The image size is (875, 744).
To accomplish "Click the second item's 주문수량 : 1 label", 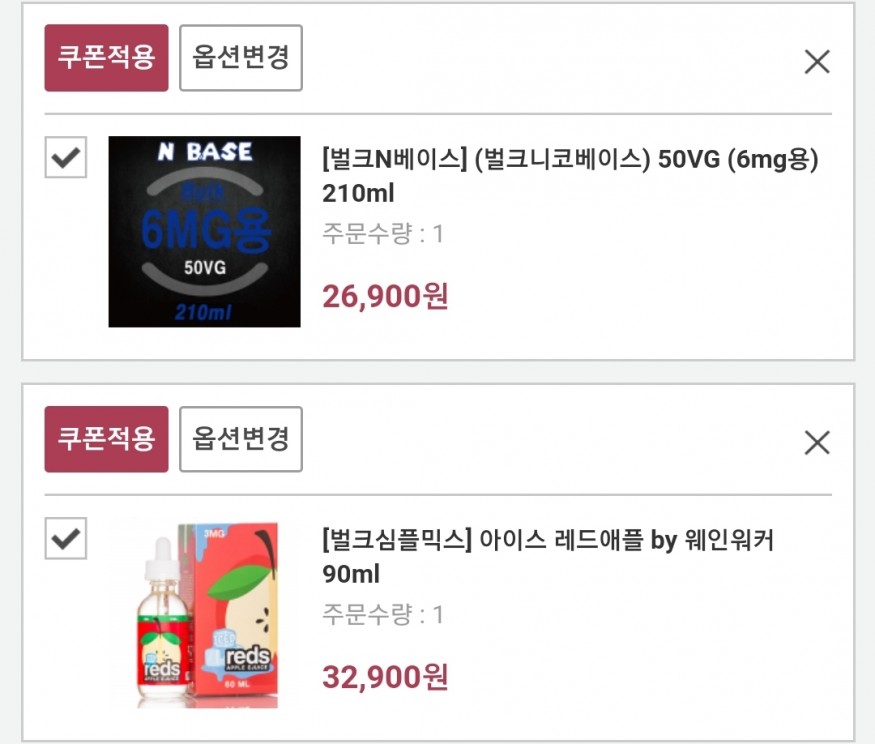I will [x=383, y=615].
